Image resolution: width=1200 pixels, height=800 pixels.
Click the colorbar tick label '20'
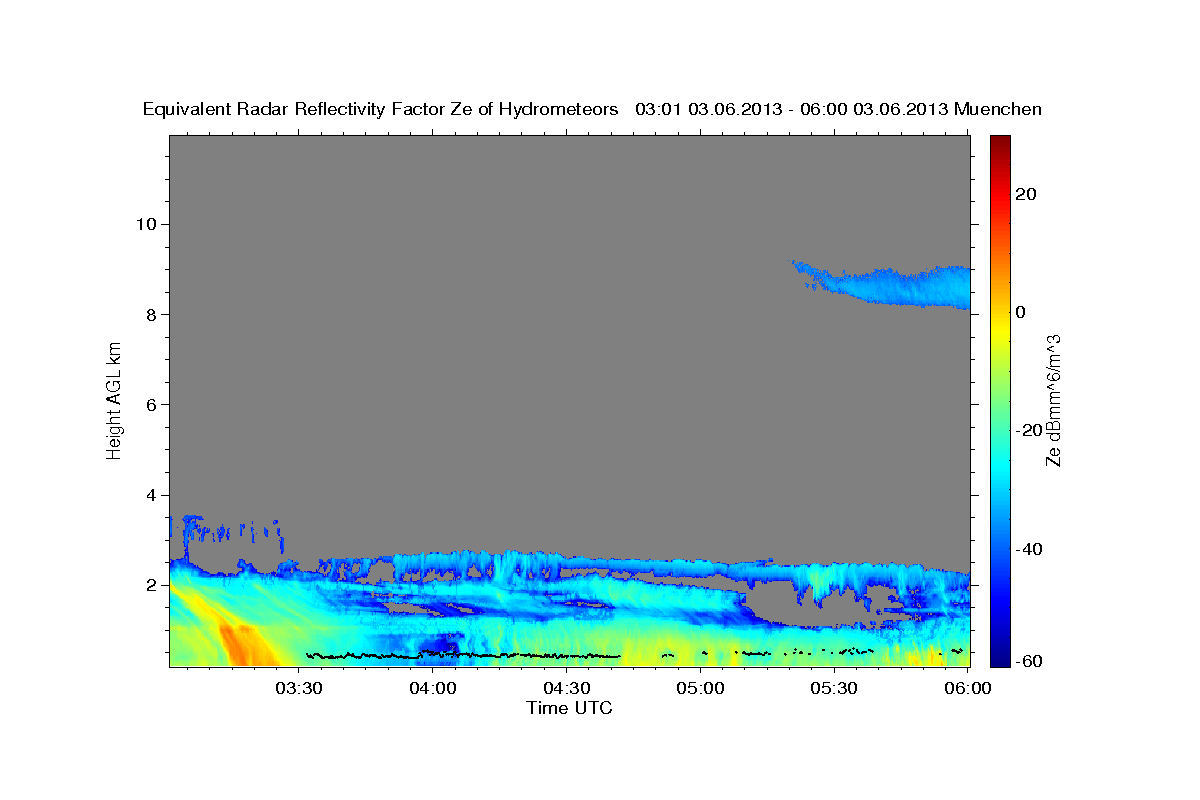pos(1026,194)
